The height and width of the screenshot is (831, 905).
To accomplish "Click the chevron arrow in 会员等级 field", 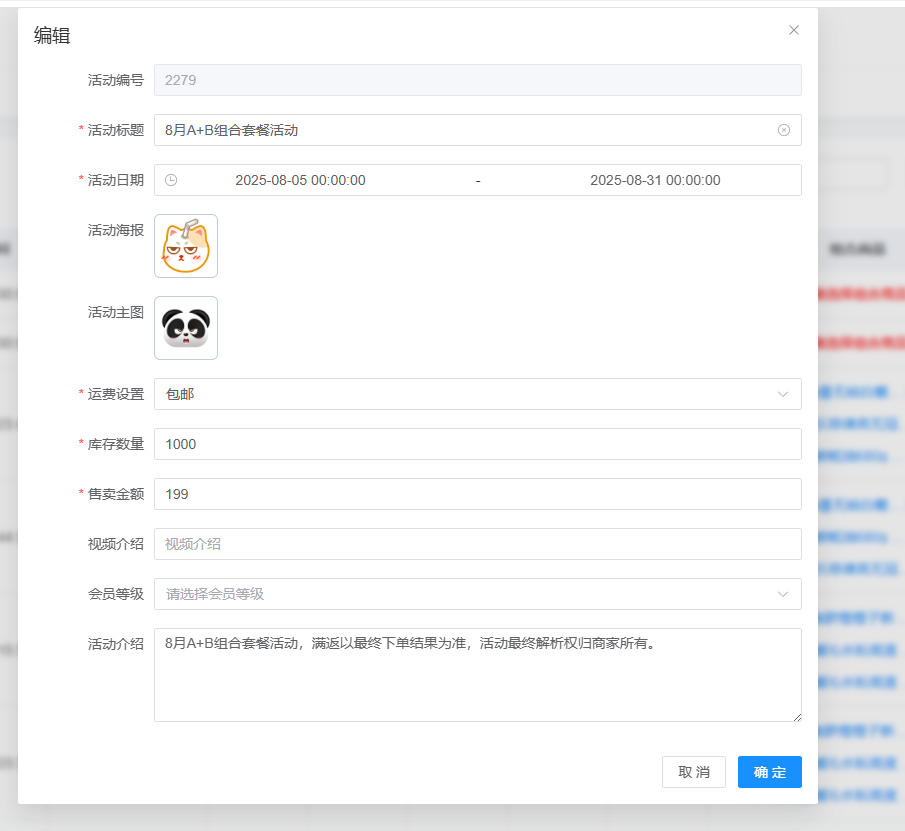I will (x=783, y=594).
